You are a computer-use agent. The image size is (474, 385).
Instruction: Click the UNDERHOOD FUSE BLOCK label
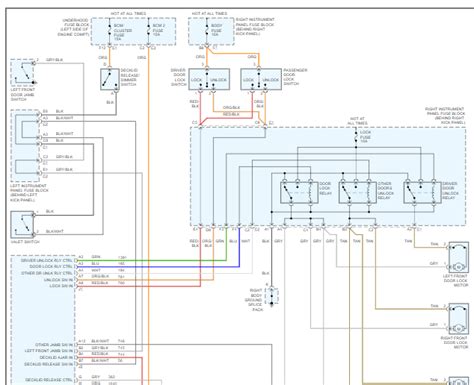point(74,27)
